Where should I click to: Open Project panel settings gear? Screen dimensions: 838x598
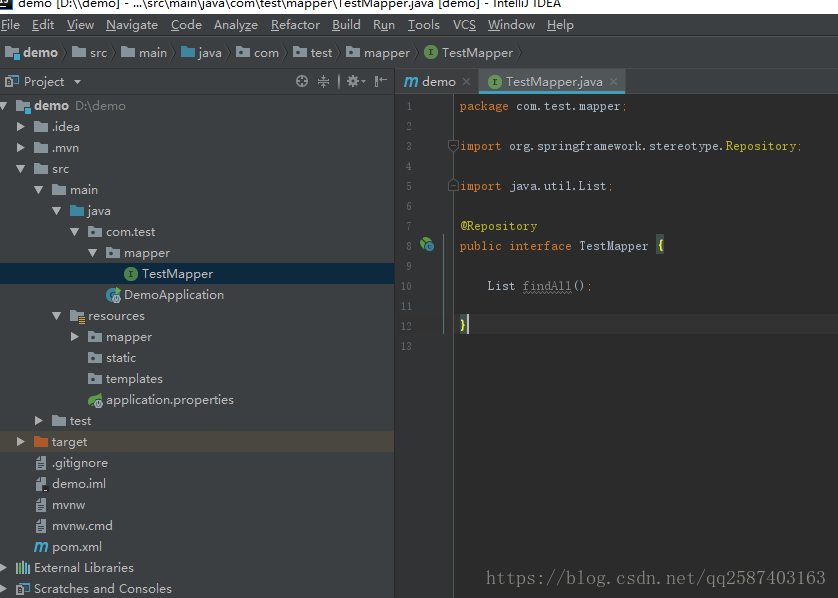tap(352, 82)
